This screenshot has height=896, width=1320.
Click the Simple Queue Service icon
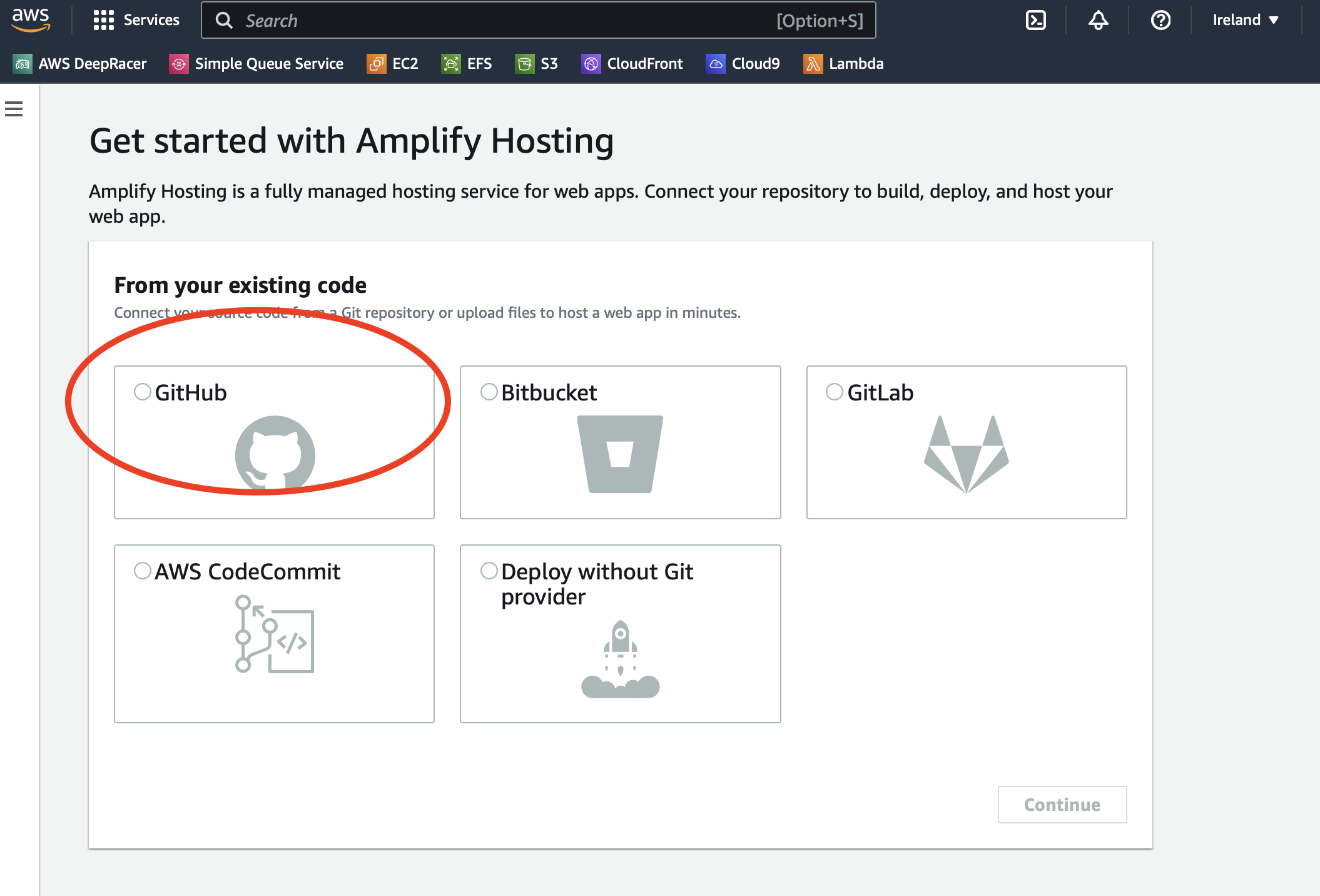pos(179,63)
